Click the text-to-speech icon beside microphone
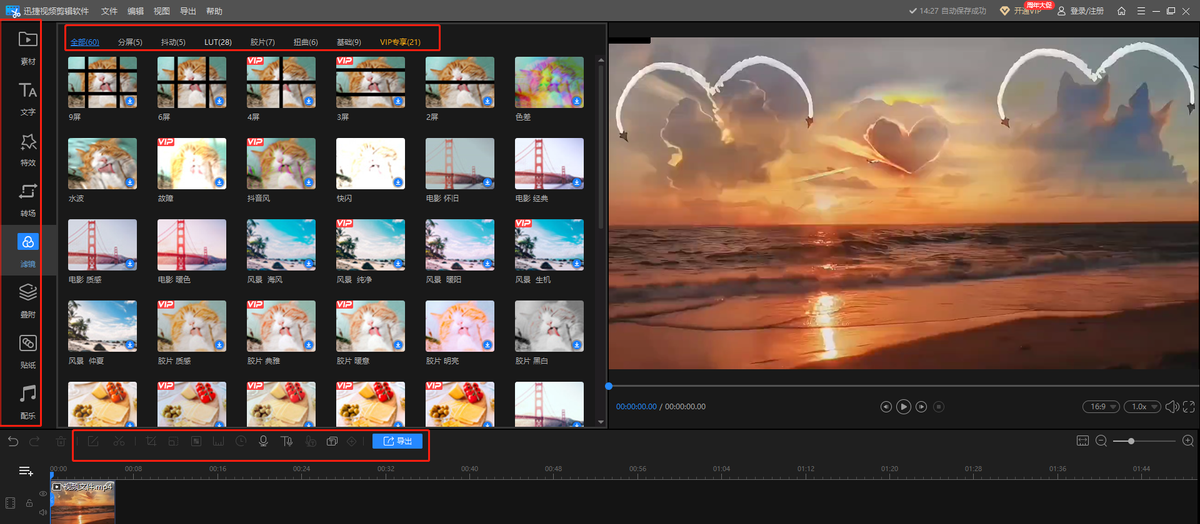Screen dimensions: 1200x524 (x=287, y=441)
